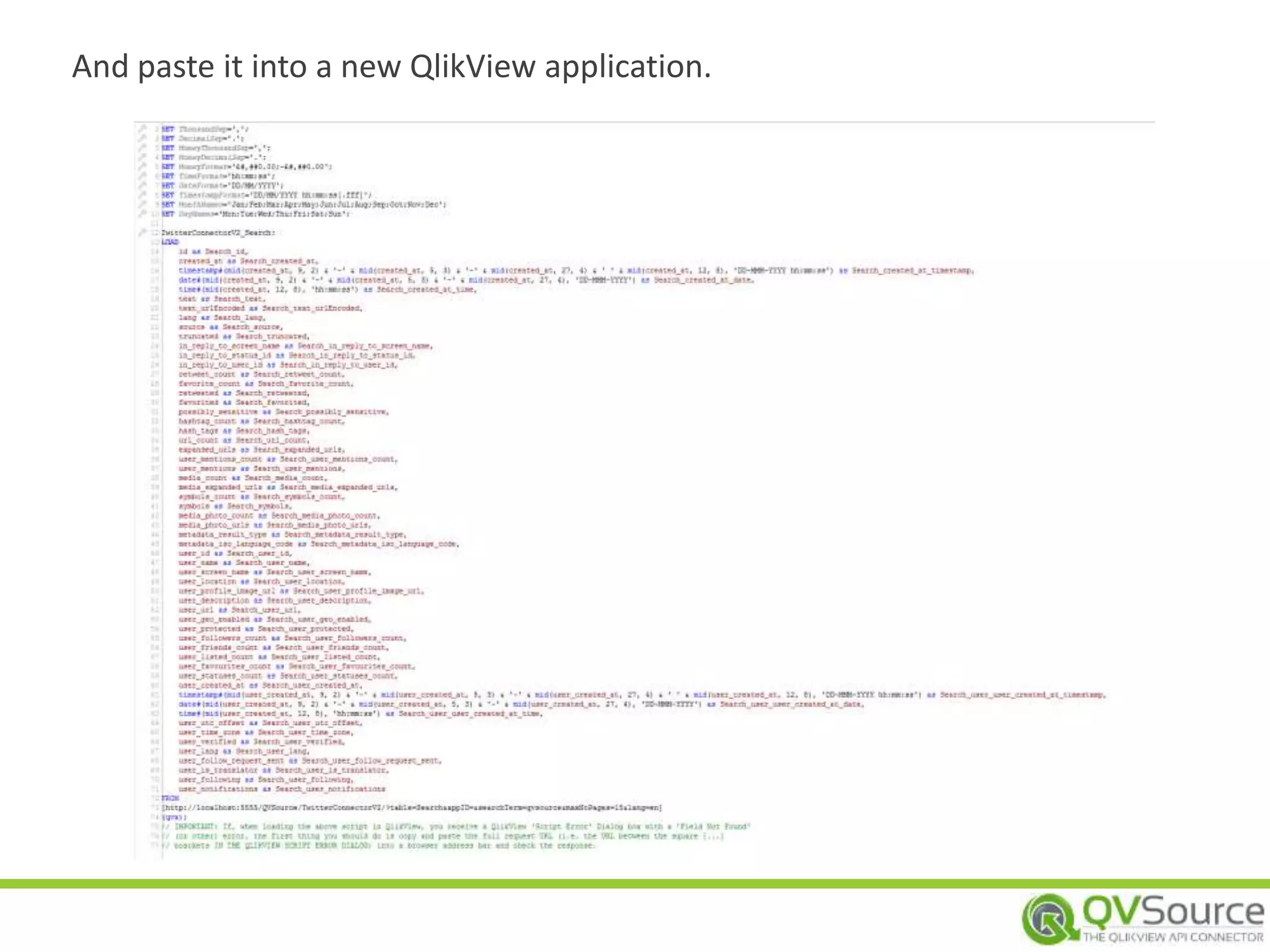Click the 'metadata_iso_language_code' field line
Image resolution: width=1270 pixels, height=952 pixels.
[x=319, y=544]
